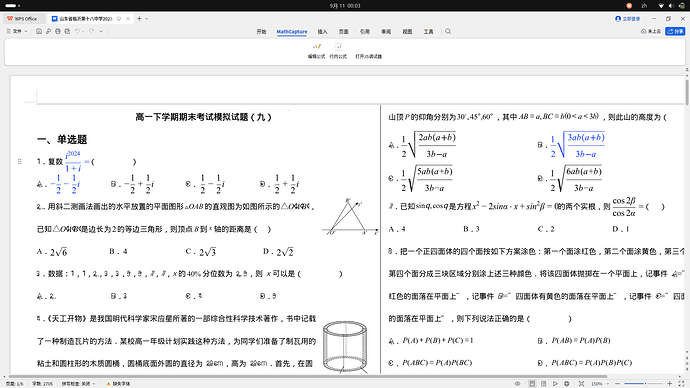Close the open document tab
Screen dimensions: 690x388
[x=128, y=18]
